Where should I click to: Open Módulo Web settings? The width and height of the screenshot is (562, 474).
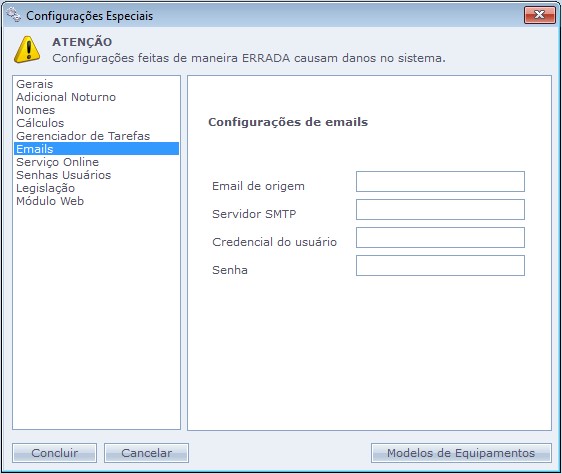pos(50,201)
